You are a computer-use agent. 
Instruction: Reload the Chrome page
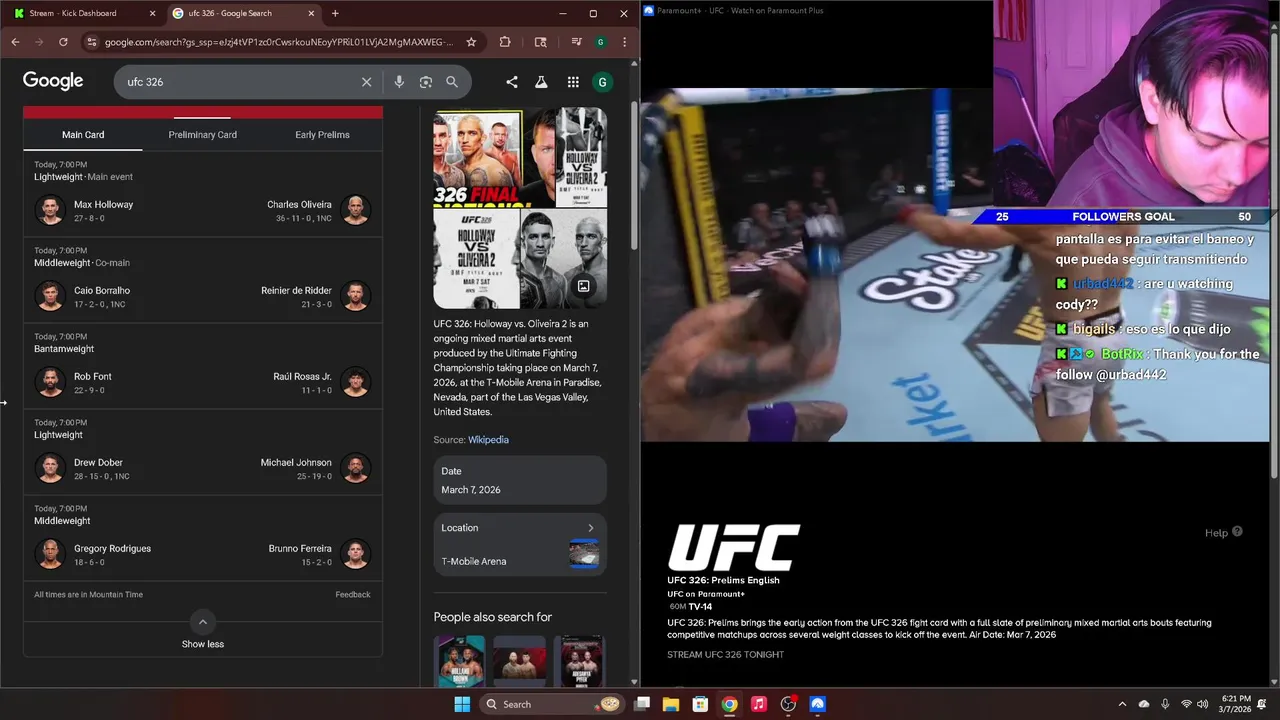(x=63, y=42)
